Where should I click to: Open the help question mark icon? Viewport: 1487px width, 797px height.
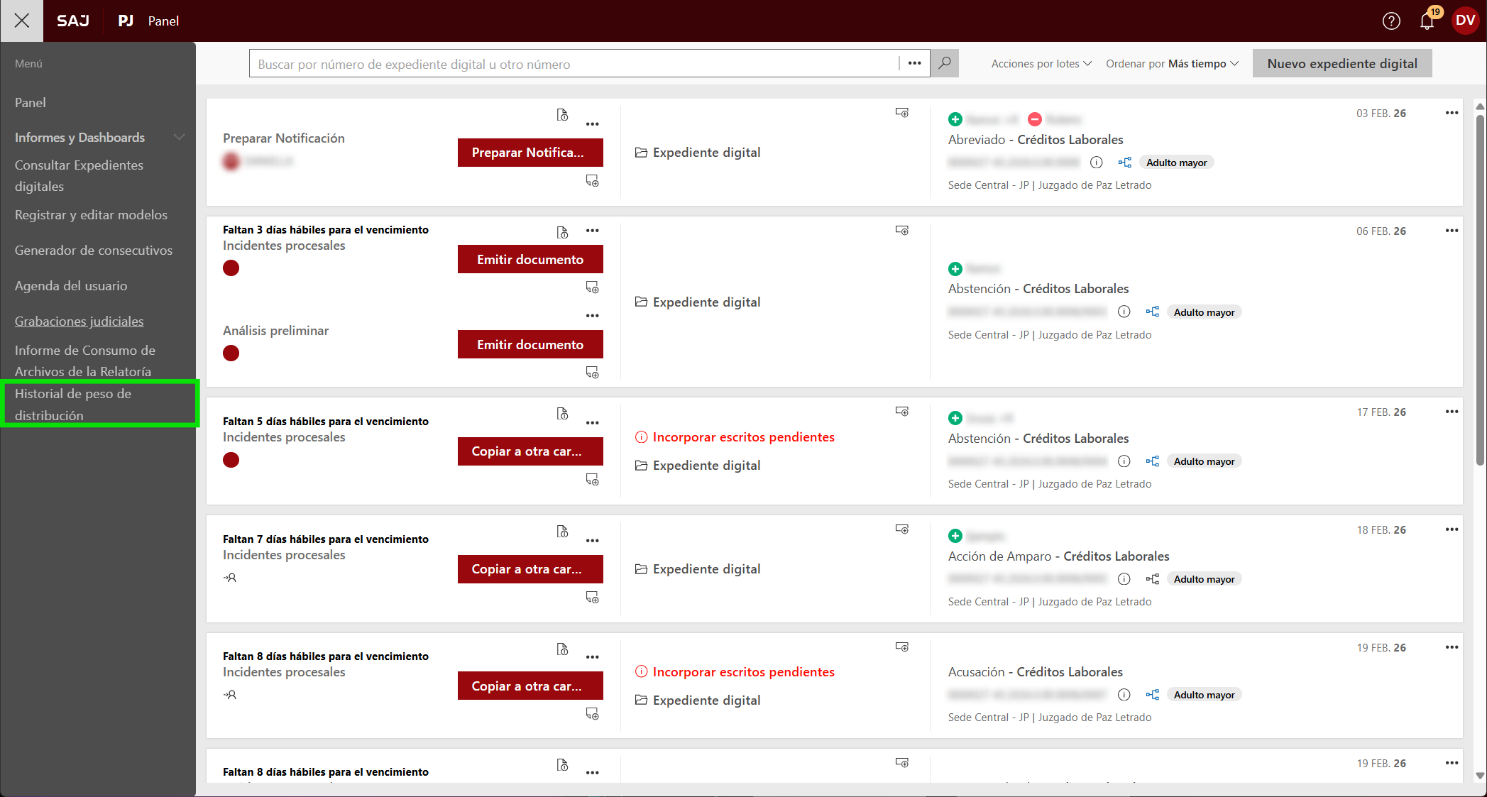click(x=1391, y=21)
